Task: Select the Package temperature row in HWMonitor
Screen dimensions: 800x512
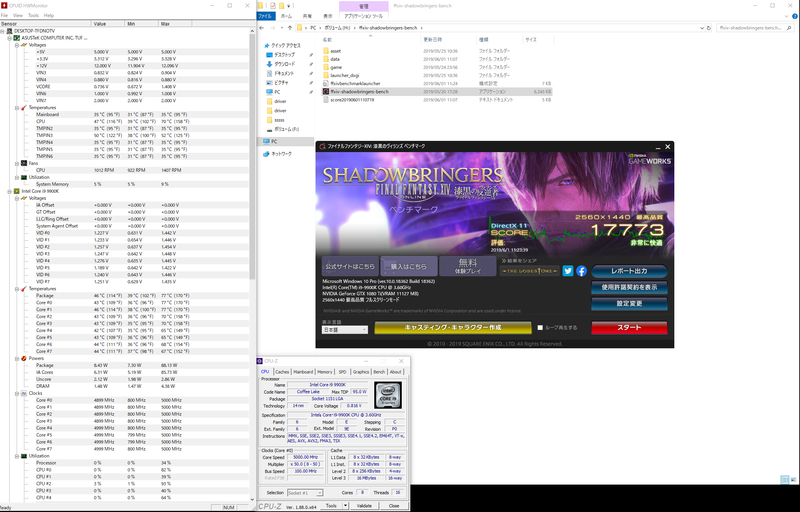Action: pos(125,296)
